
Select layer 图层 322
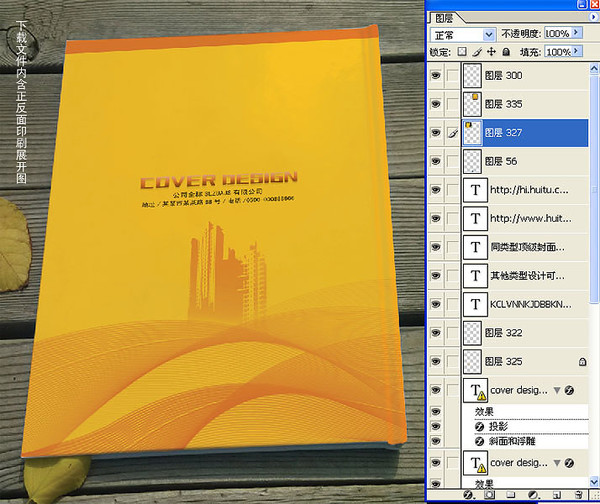[525, 333]
